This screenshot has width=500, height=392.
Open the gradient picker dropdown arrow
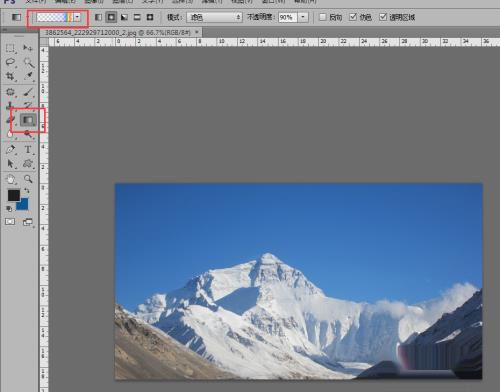77,17
